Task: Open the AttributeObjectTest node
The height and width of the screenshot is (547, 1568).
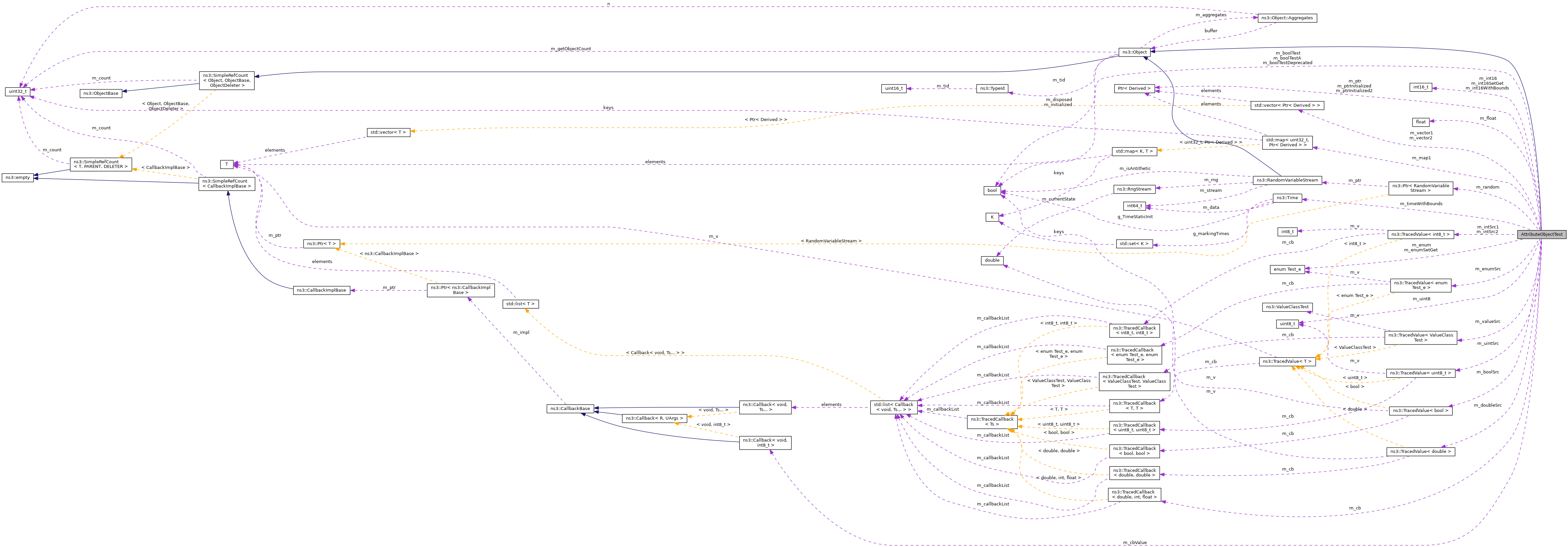Action: pos(1541,234)
